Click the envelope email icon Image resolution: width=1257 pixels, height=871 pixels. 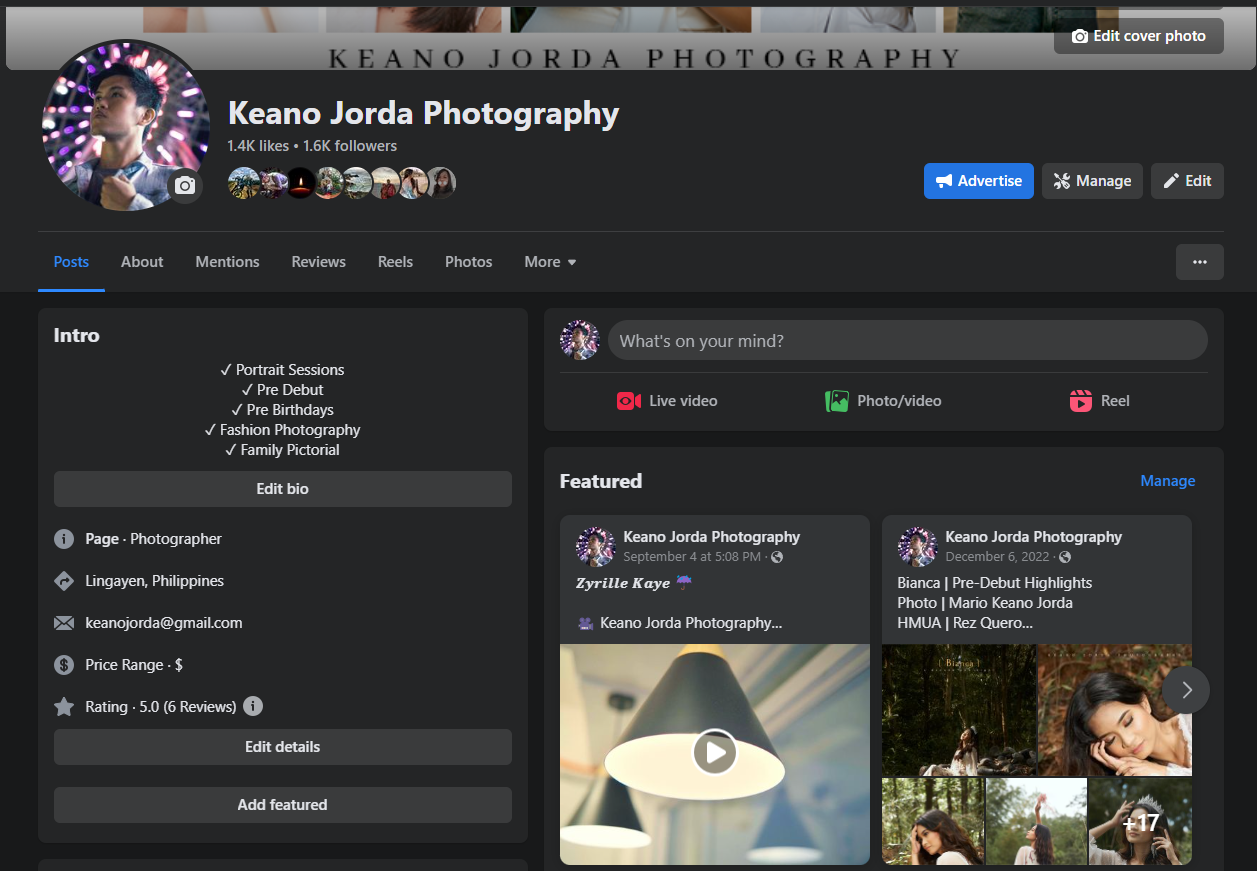(x=64, y=623)
